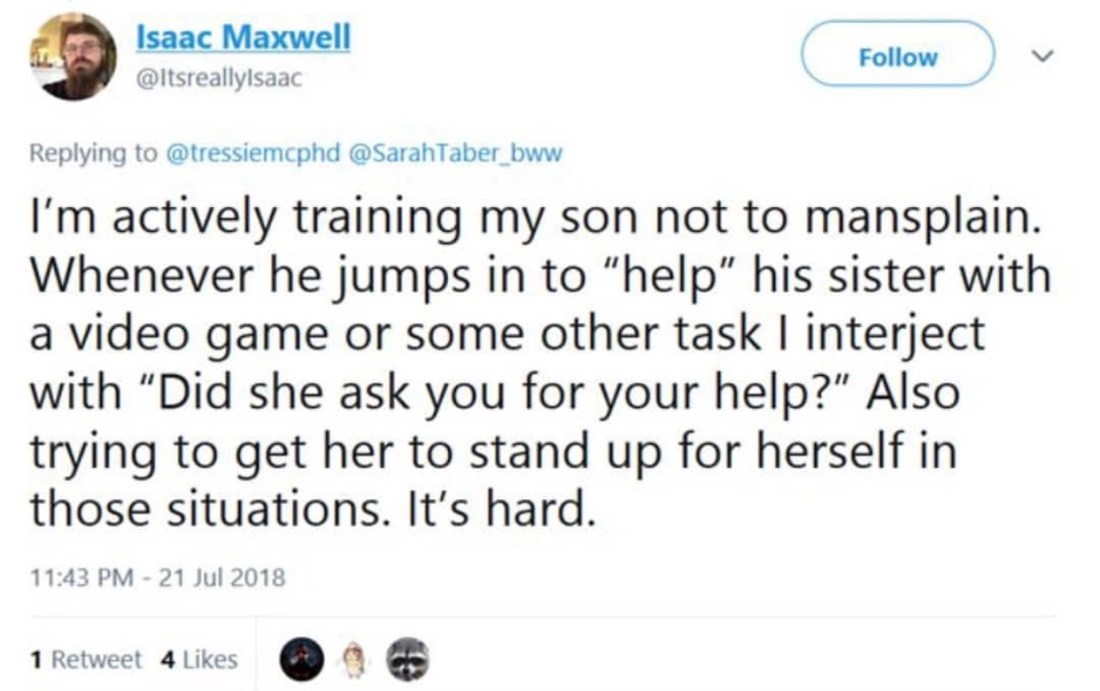Visit the @tressiemcphd mention
The image size is (1100, 691).
coord(251,153)
